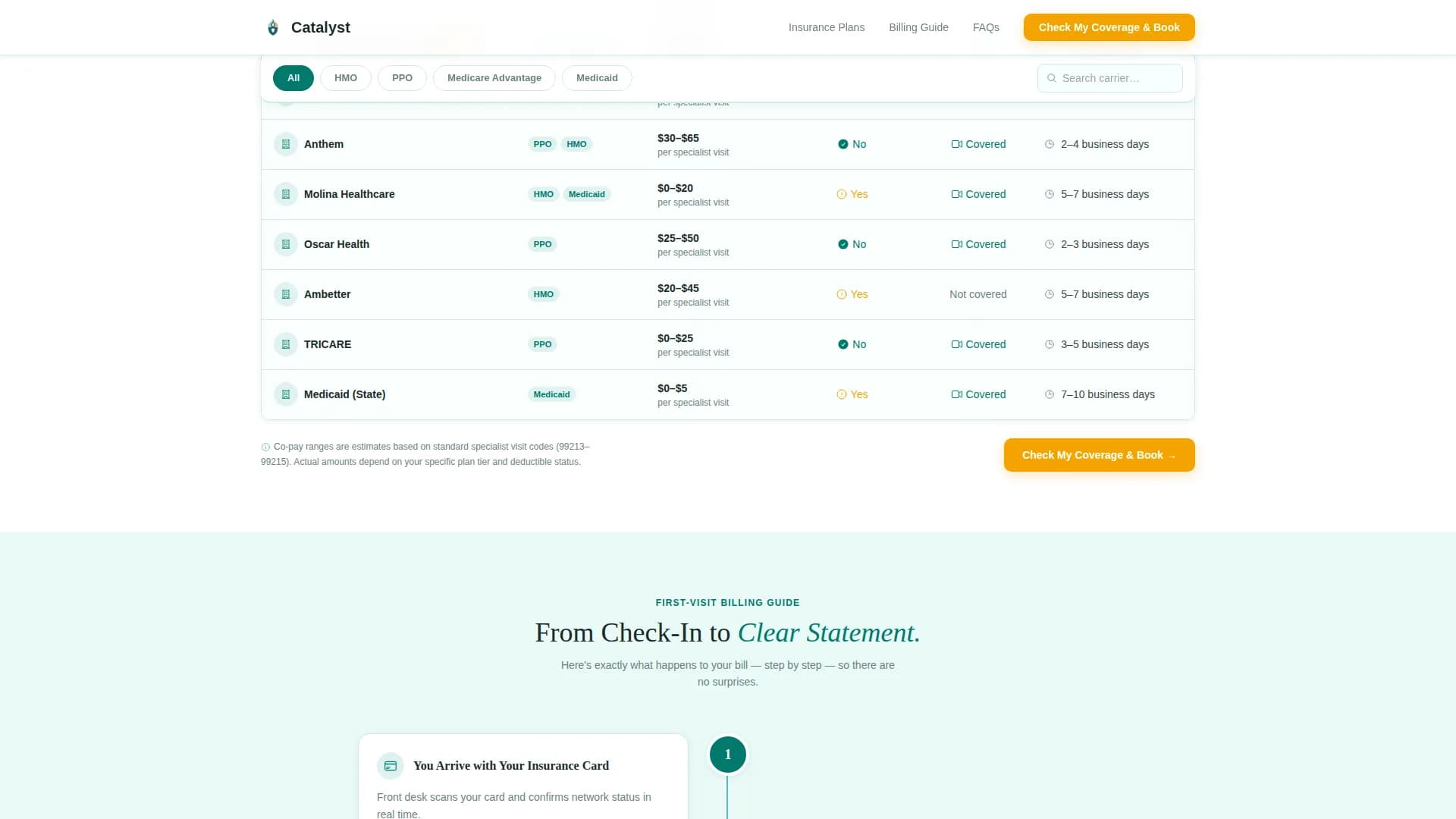Click the Medicaid (State) carrier icon
The image size is (1456, 819).
point(286,394)
